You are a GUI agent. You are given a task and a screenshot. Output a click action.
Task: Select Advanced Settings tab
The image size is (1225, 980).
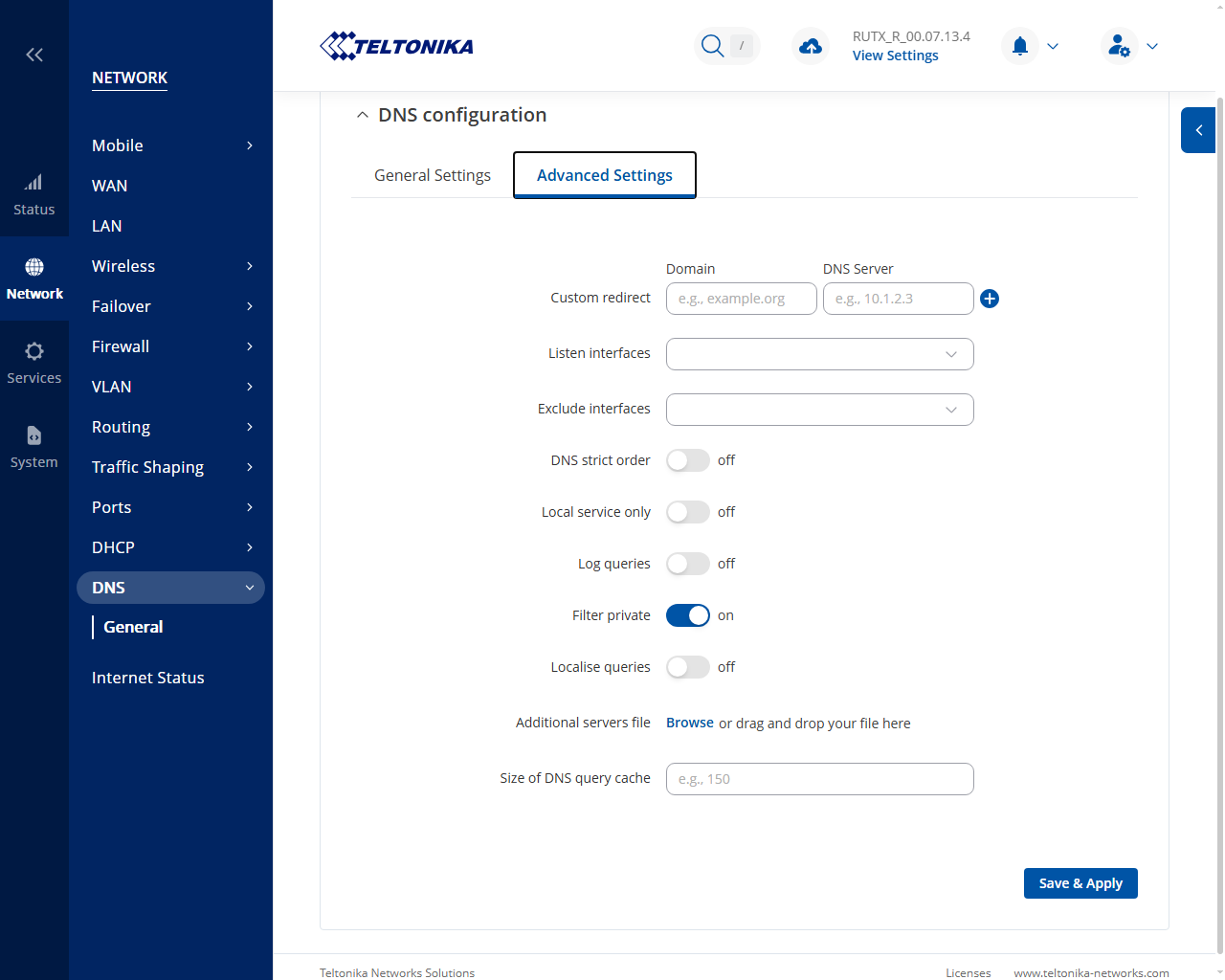[605, 175]
